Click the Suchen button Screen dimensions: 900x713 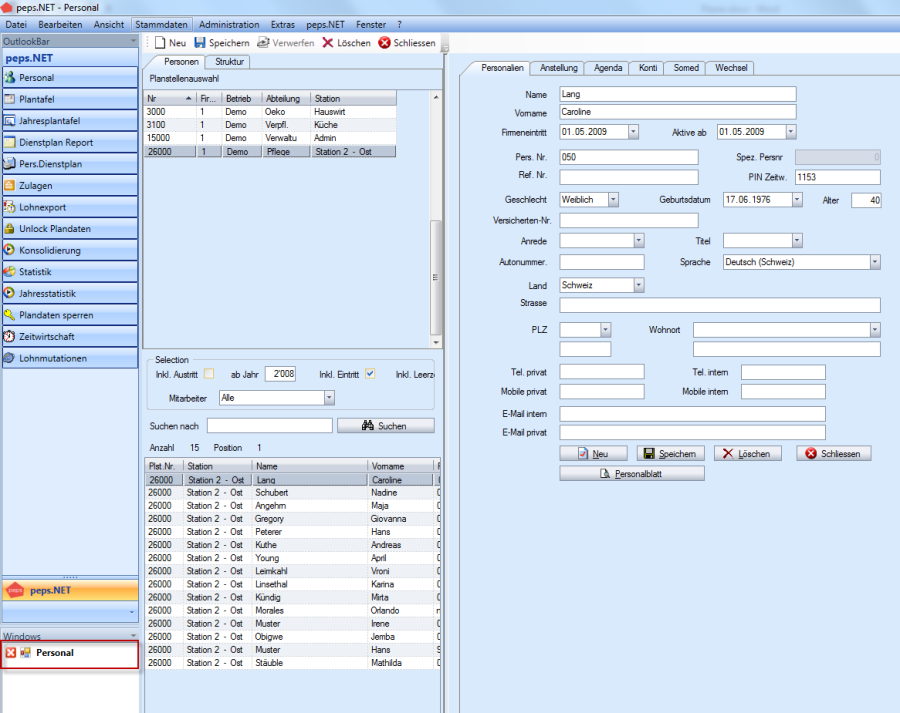(385, 426)
